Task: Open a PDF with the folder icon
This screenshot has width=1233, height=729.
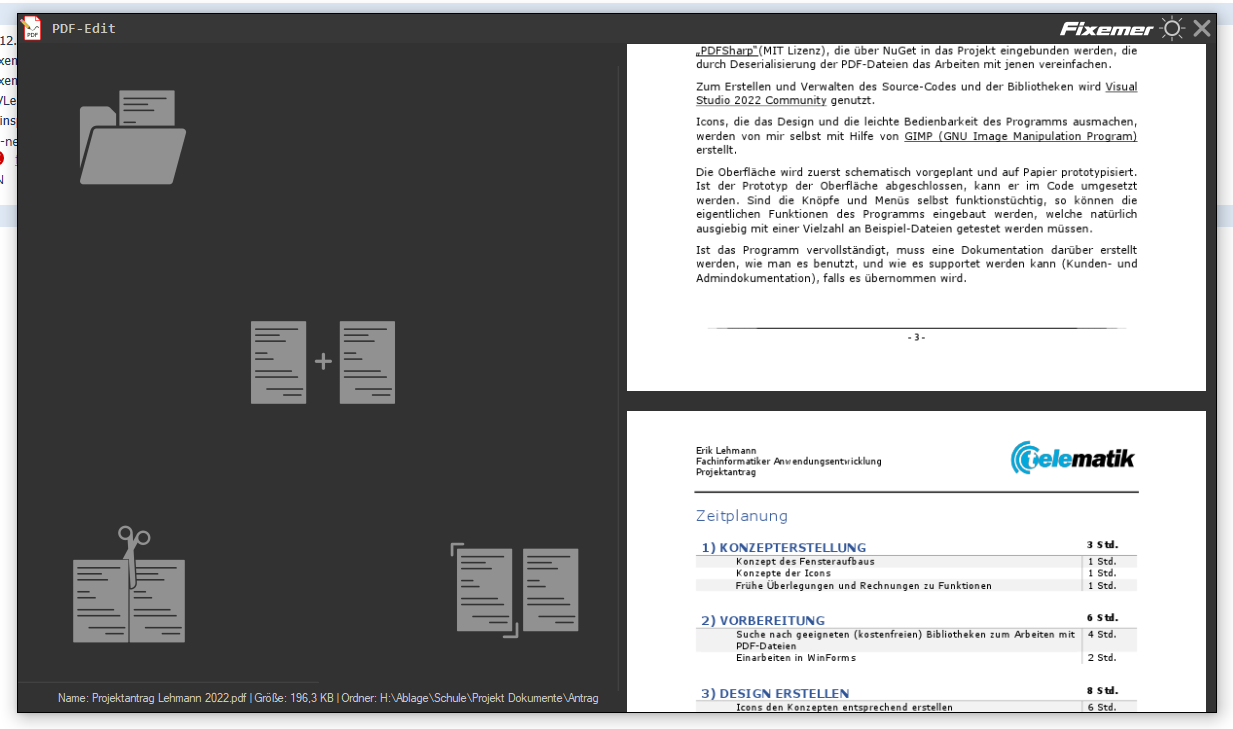Action: pyautogui.click(x=132, y=138)
